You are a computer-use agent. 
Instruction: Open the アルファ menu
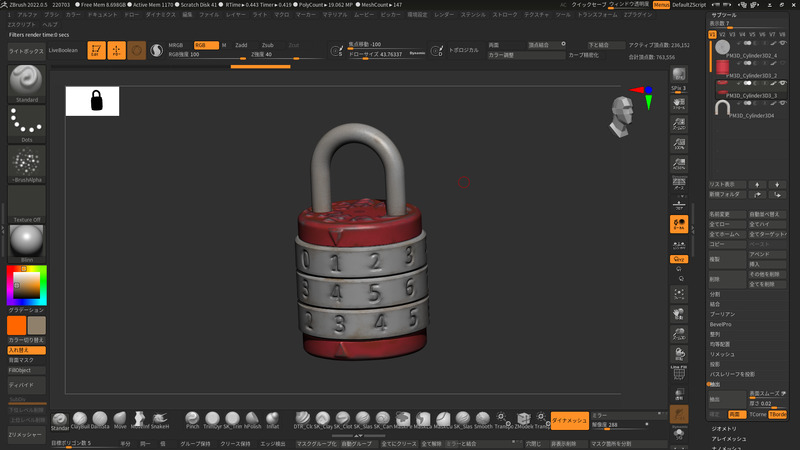pyautogui.click(x=28, y=15)
